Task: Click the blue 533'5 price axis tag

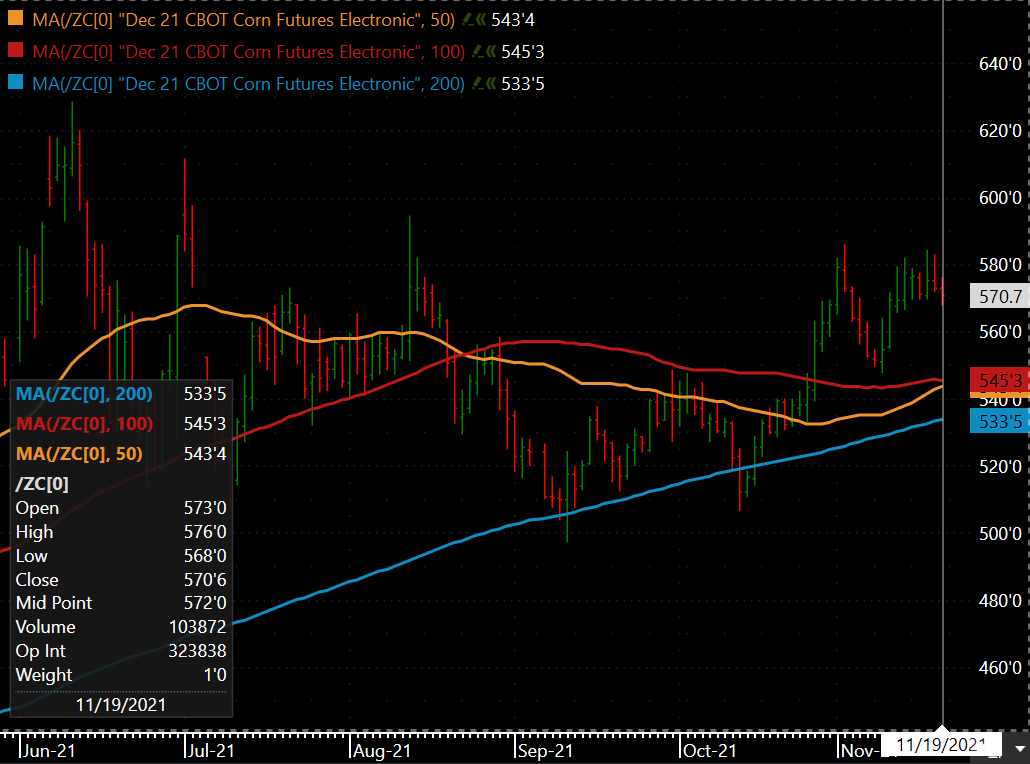Action: [x=1000, y=421]
